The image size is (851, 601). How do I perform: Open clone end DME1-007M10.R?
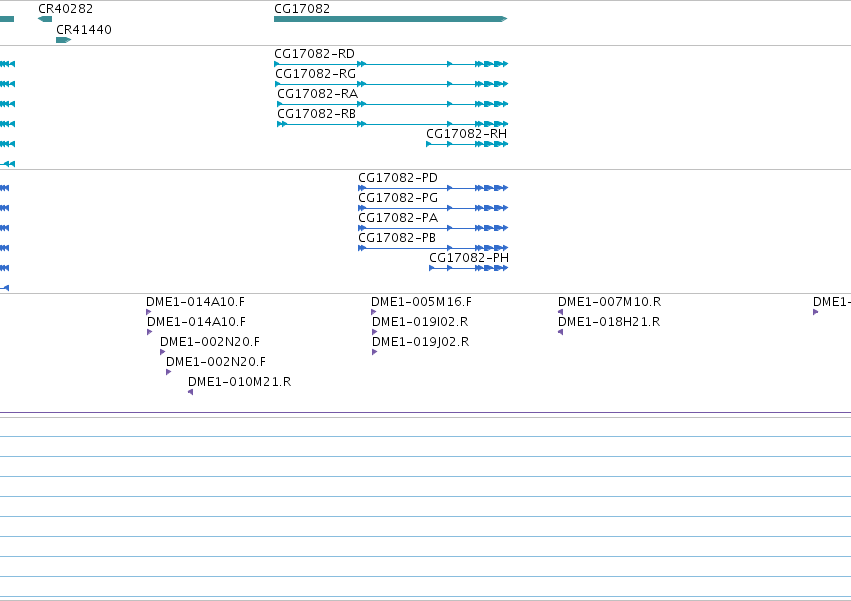tap(561, 312)
